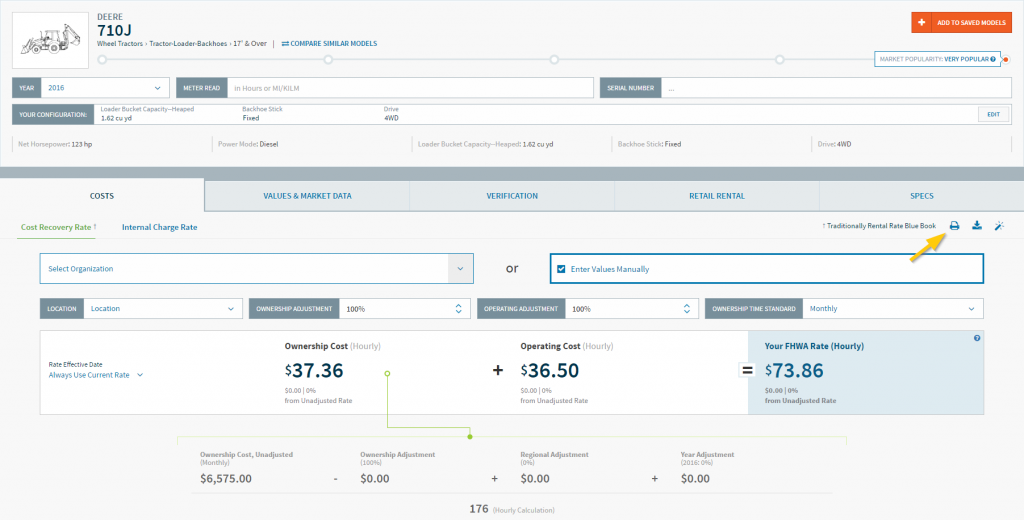The image size is (1024, 520).
Task: Click the Market Popularity help icon
Action: point(993,59)
